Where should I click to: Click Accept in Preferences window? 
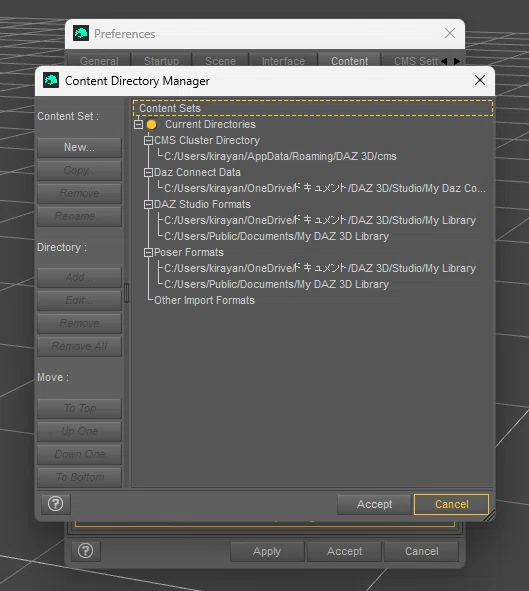pyautogui.click(x=344, y=551)
